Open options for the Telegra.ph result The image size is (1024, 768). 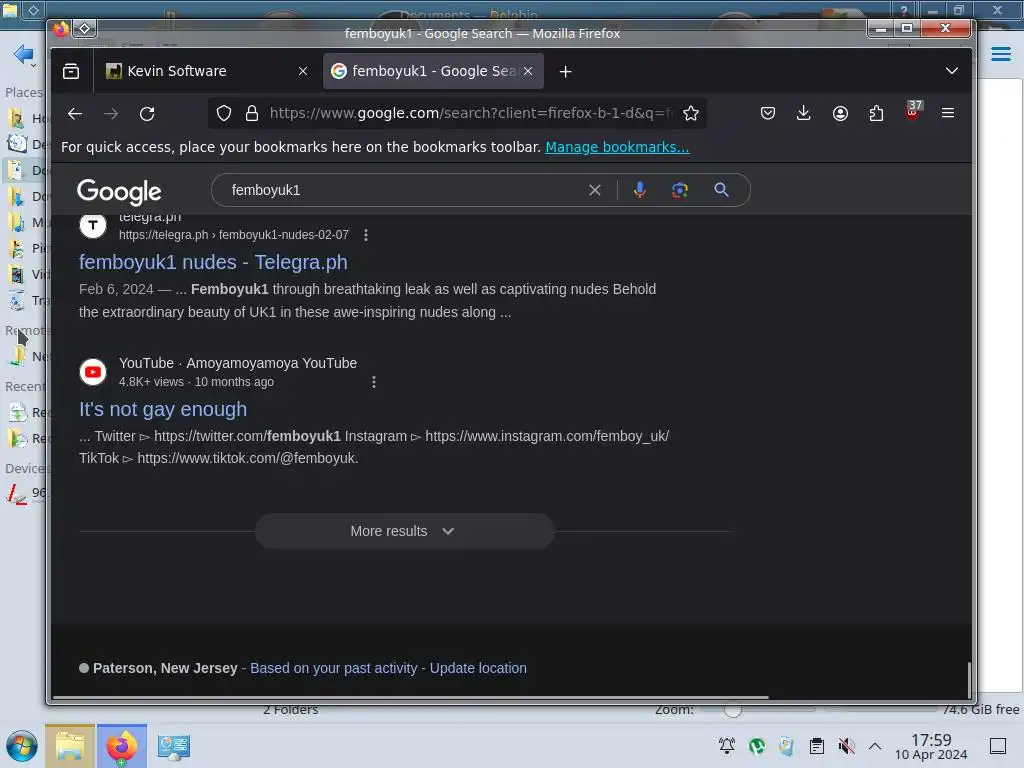(366, 235)
